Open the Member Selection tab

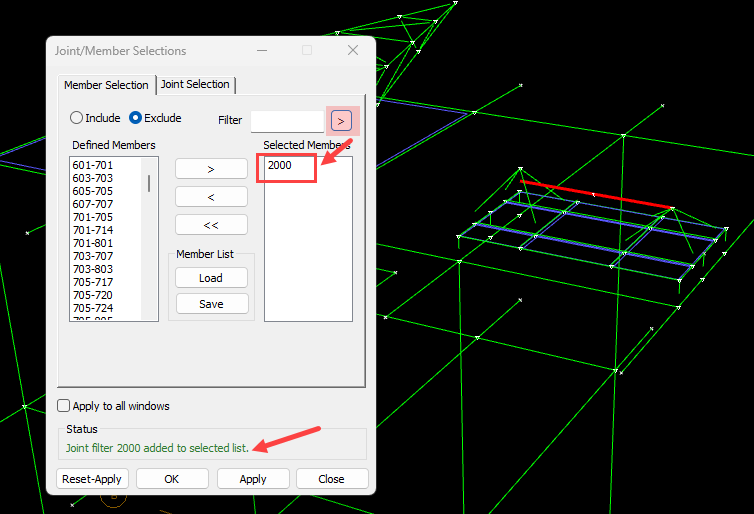point(106,85)
